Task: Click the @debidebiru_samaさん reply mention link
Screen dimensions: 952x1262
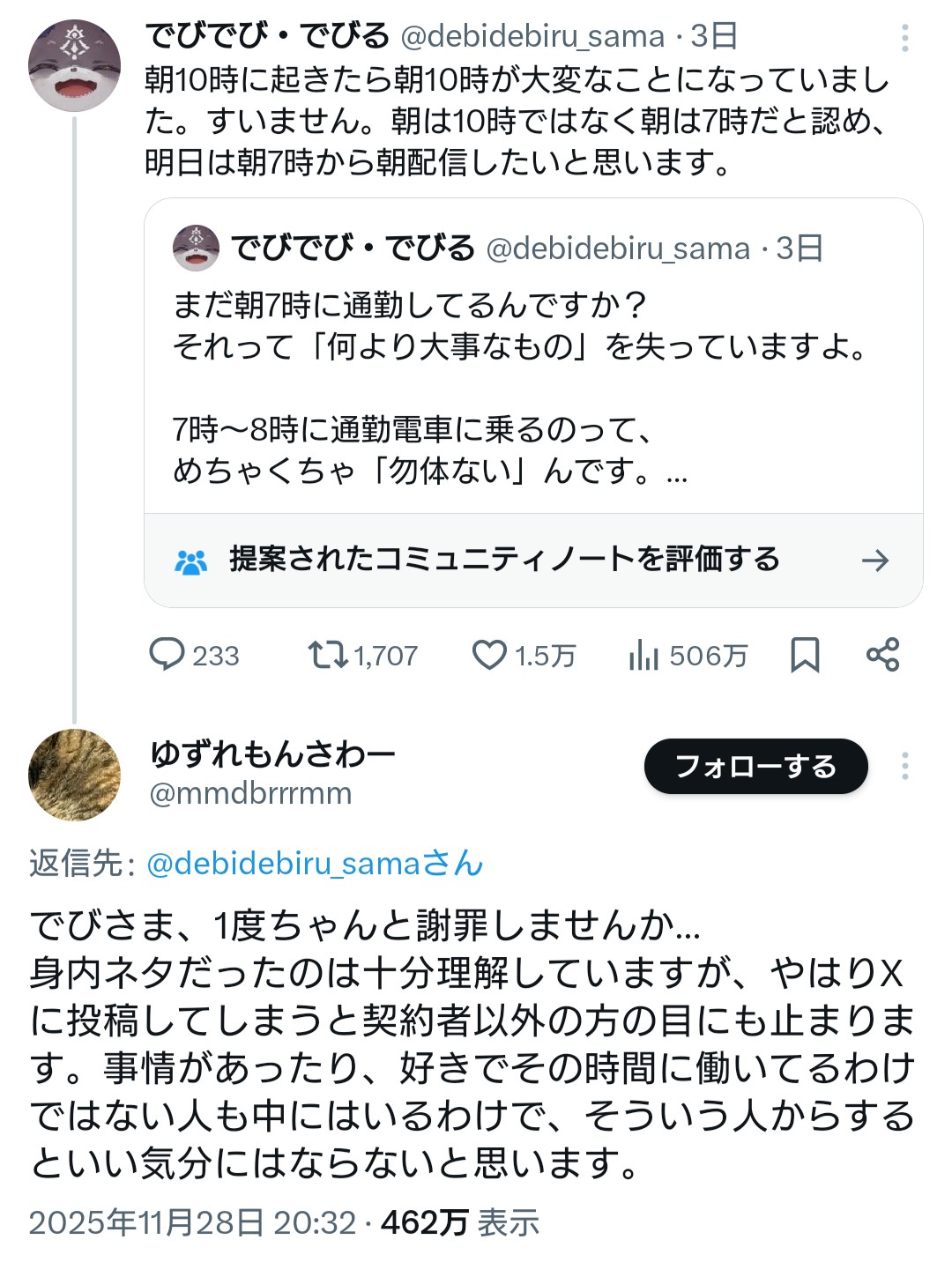Action: click(315, 864)
